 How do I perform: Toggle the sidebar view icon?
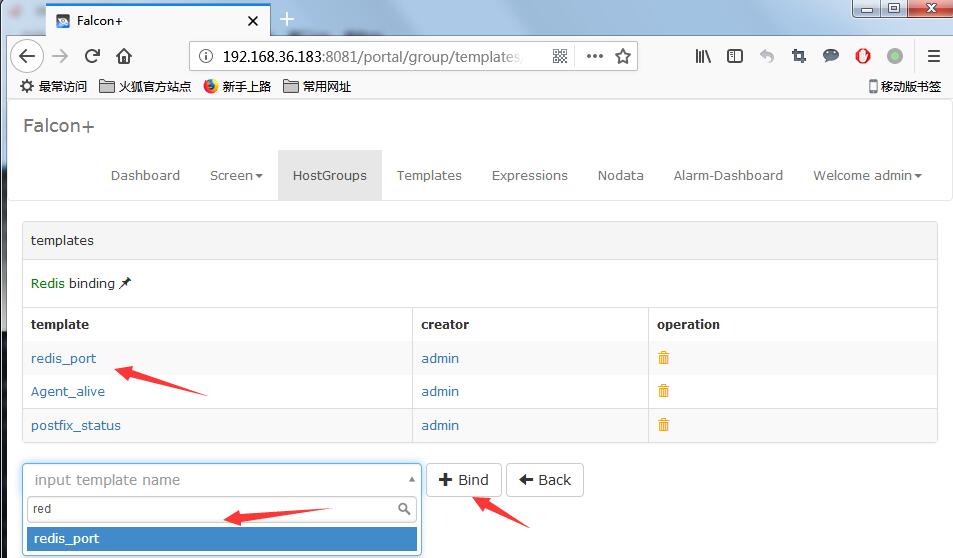coord(735,56)
